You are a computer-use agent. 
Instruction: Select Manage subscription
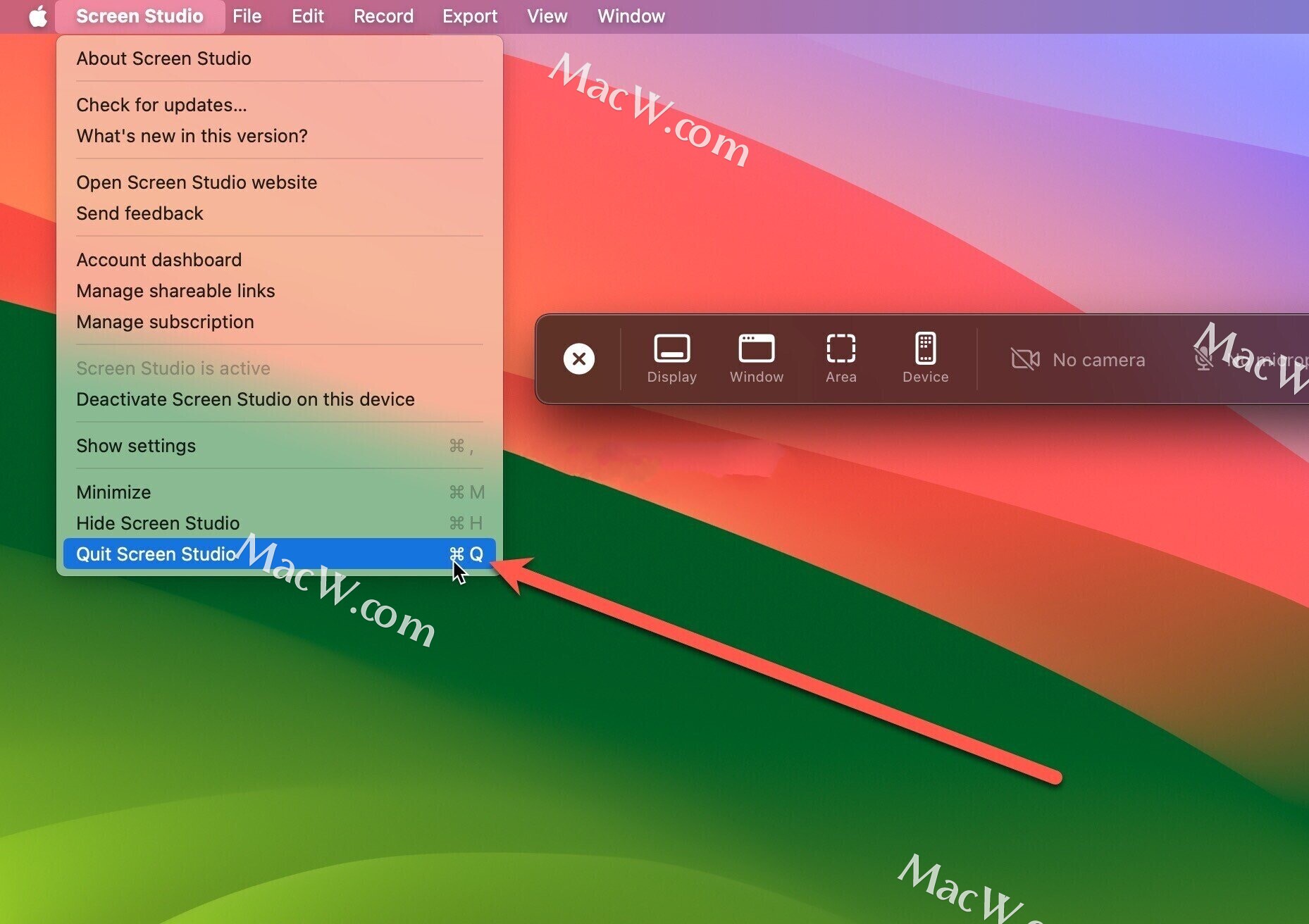click(280, 322)
